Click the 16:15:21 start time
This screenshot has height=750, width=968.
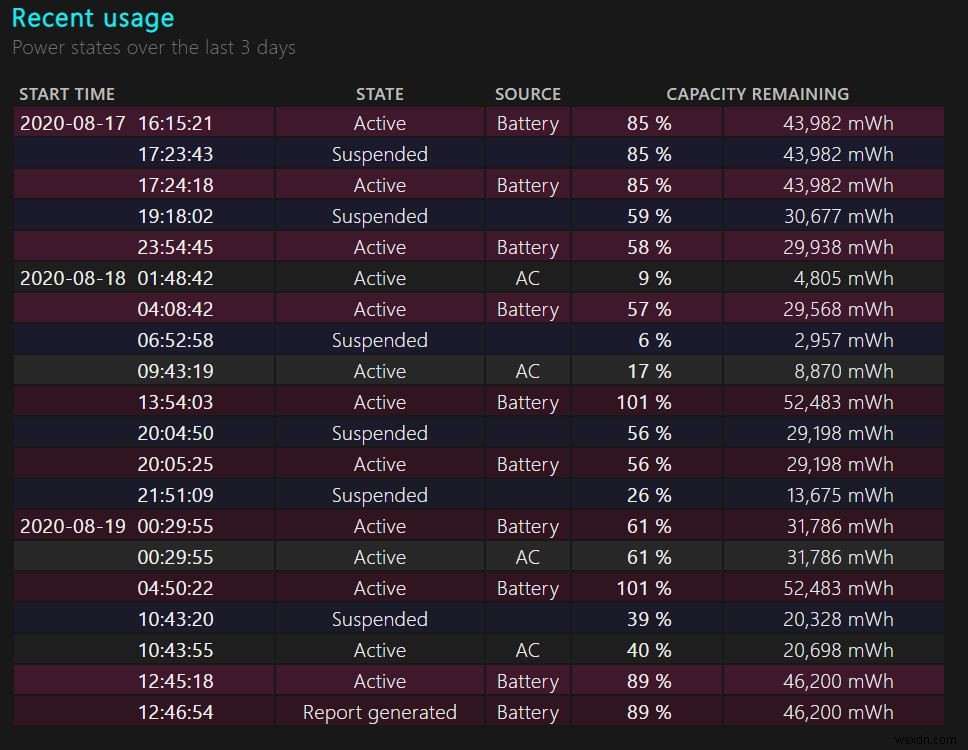point(175,123)
